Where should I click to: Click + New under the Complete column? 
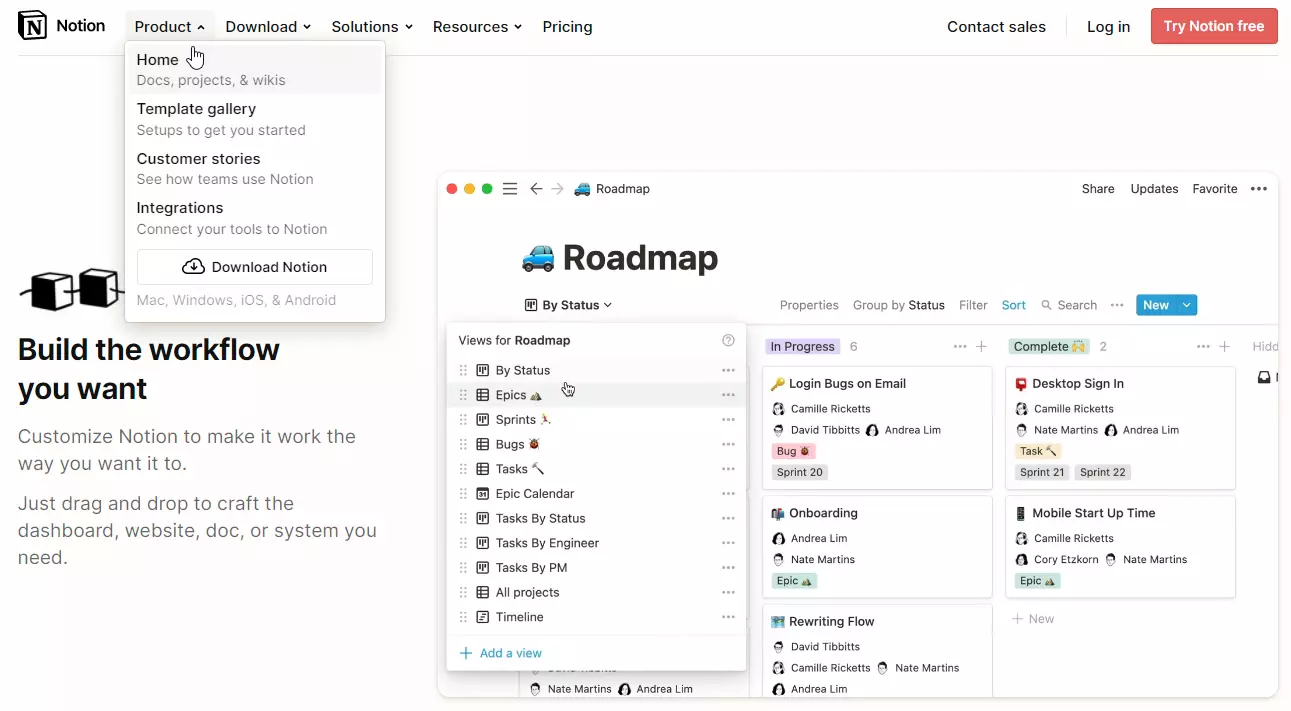click(1033, 619)
